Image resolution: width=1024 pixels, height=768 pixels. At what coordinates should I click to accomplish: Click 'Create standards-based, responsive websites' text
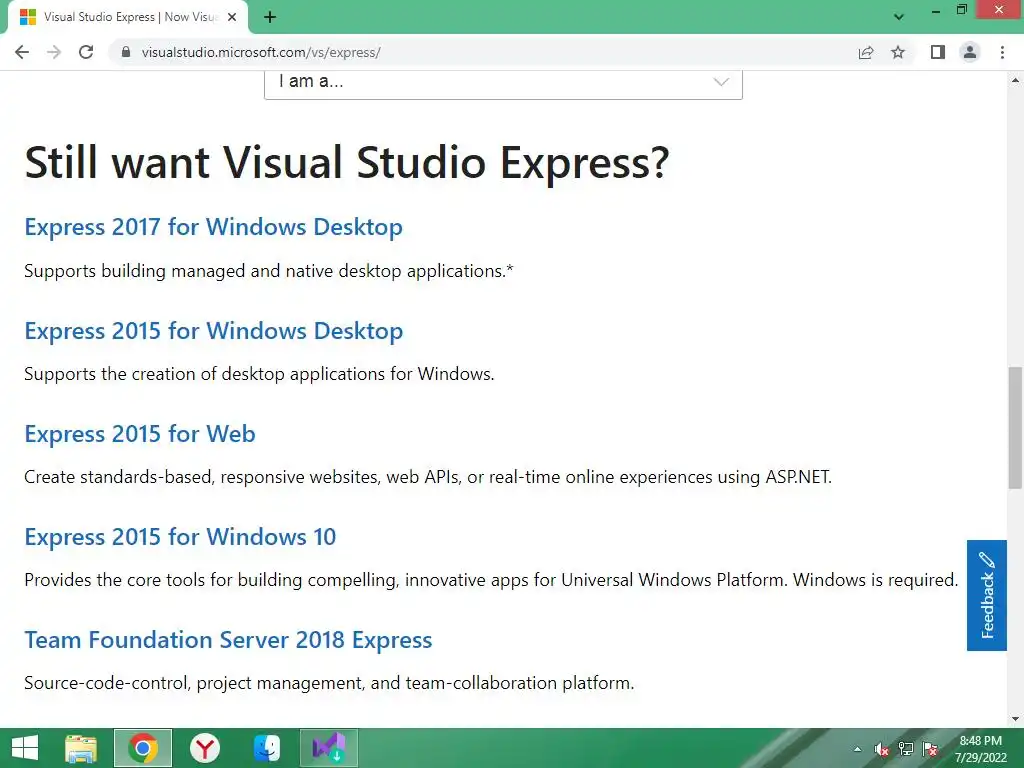428,477
